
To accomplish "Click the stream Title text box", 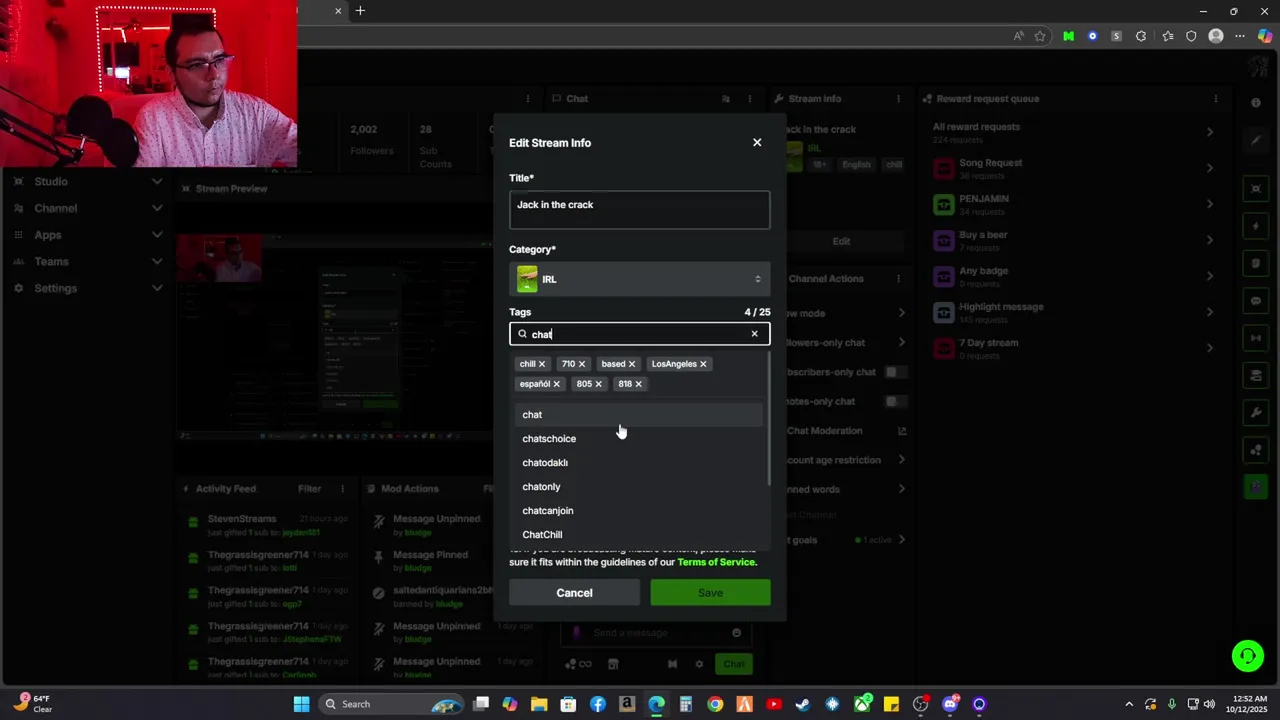I will coord(640,210).
